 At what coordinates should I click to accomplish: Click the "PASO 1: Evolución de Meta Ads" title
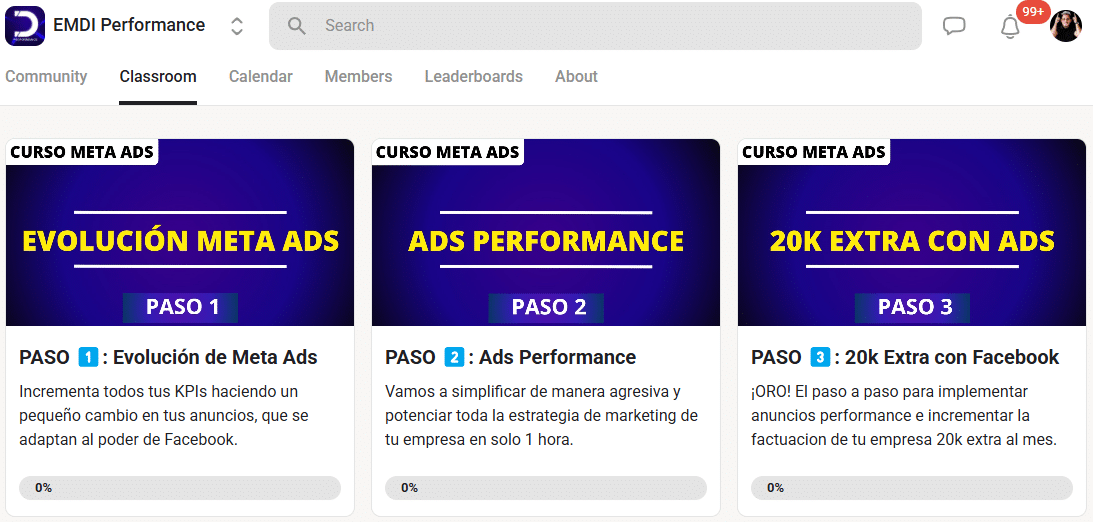click(x=168, y=357)
